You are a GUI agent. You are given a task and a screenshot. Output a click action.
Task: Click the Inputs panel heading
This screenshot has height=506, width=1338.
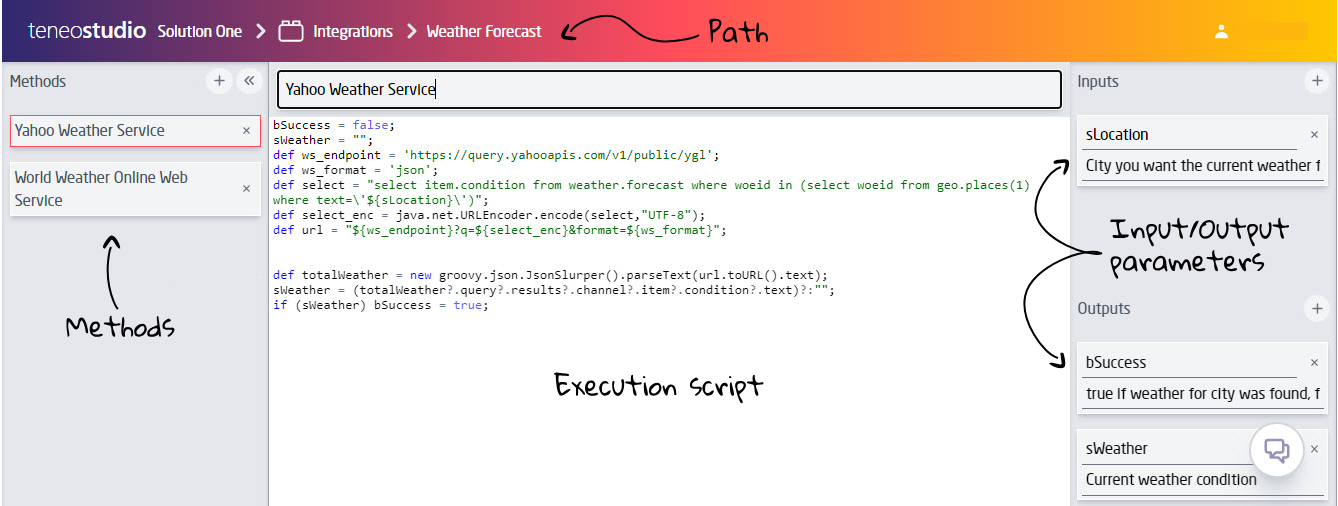[1098, 82]
